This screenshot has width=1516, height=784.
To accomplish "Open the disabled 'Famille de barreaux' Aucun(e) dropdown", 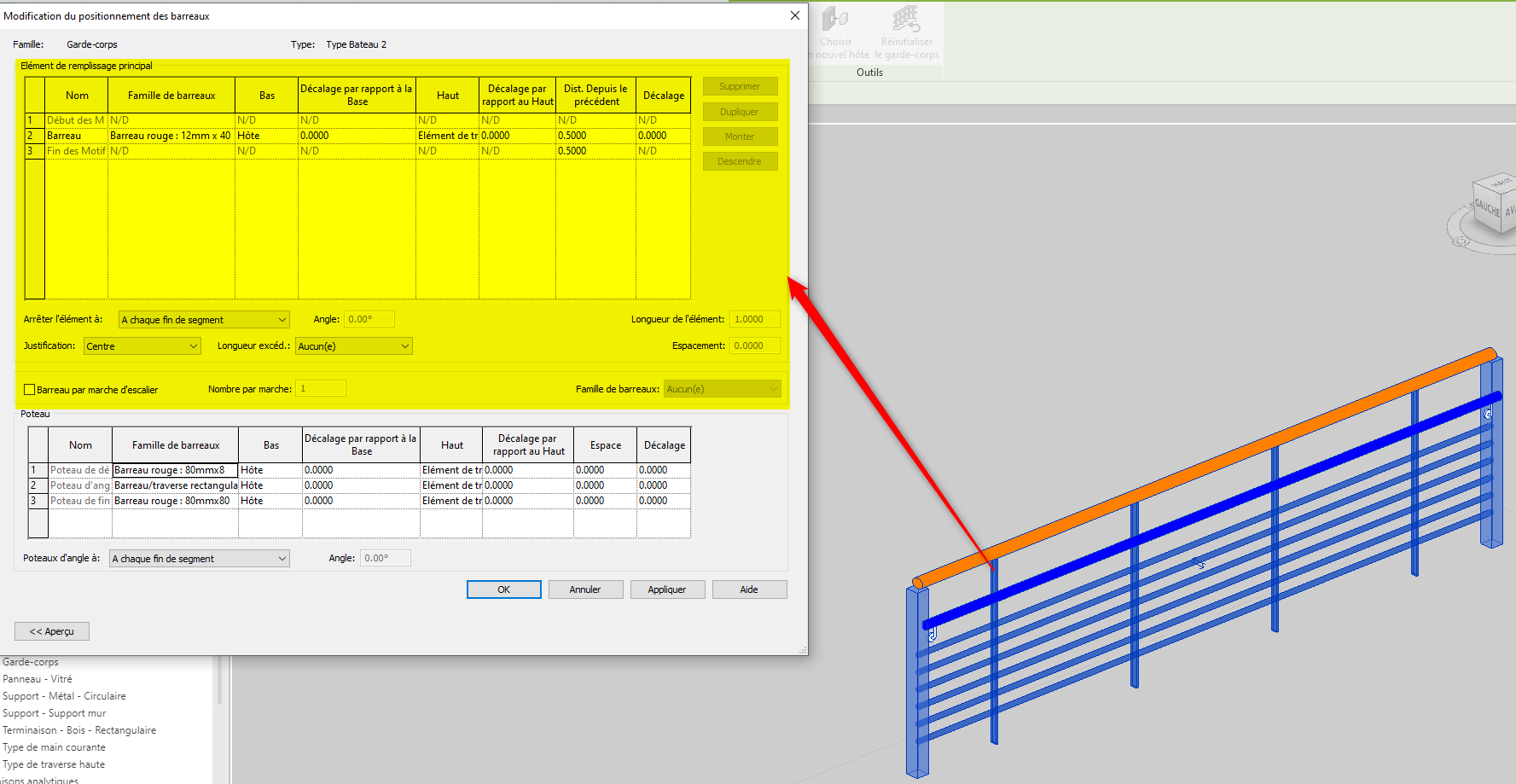I will point(723,389).
